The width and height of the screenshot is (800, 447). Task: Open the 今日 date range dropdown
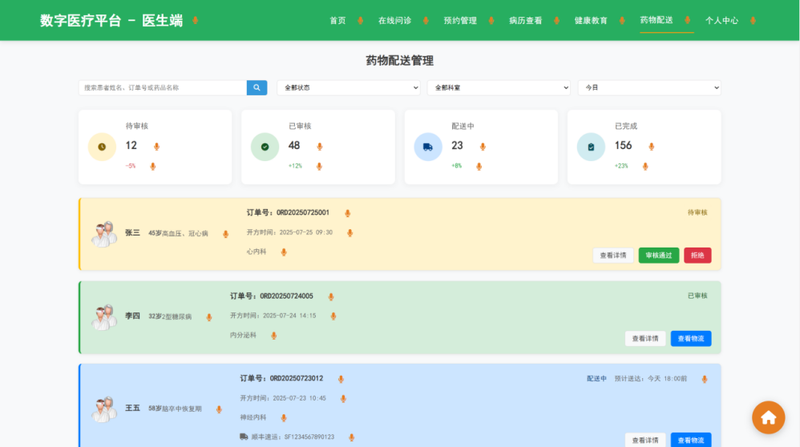(x=649, y=88)
